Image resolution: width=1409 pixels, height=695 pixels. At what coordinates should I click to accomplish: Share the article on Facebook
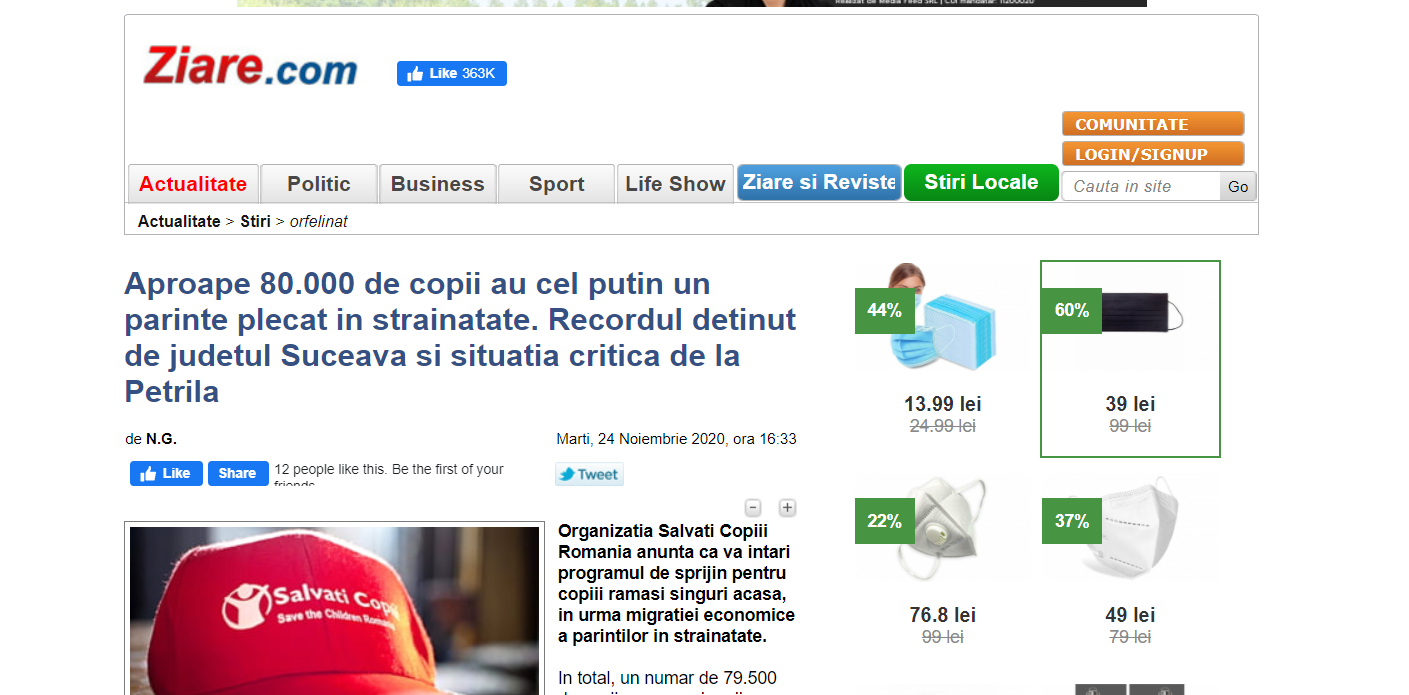pos(238,473)
